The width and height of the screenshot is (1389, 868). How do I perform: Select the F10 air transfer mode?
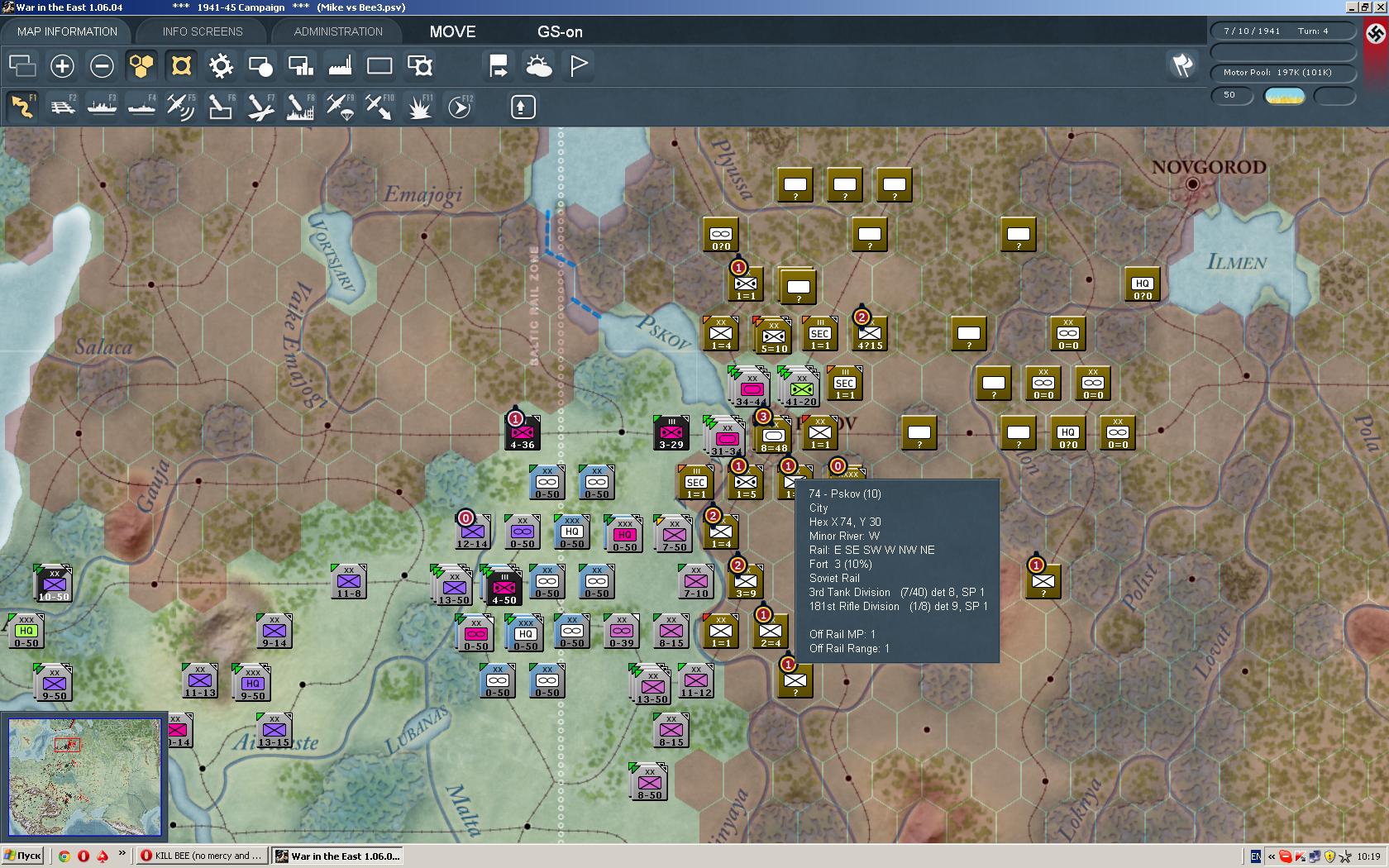click(379, 107)
